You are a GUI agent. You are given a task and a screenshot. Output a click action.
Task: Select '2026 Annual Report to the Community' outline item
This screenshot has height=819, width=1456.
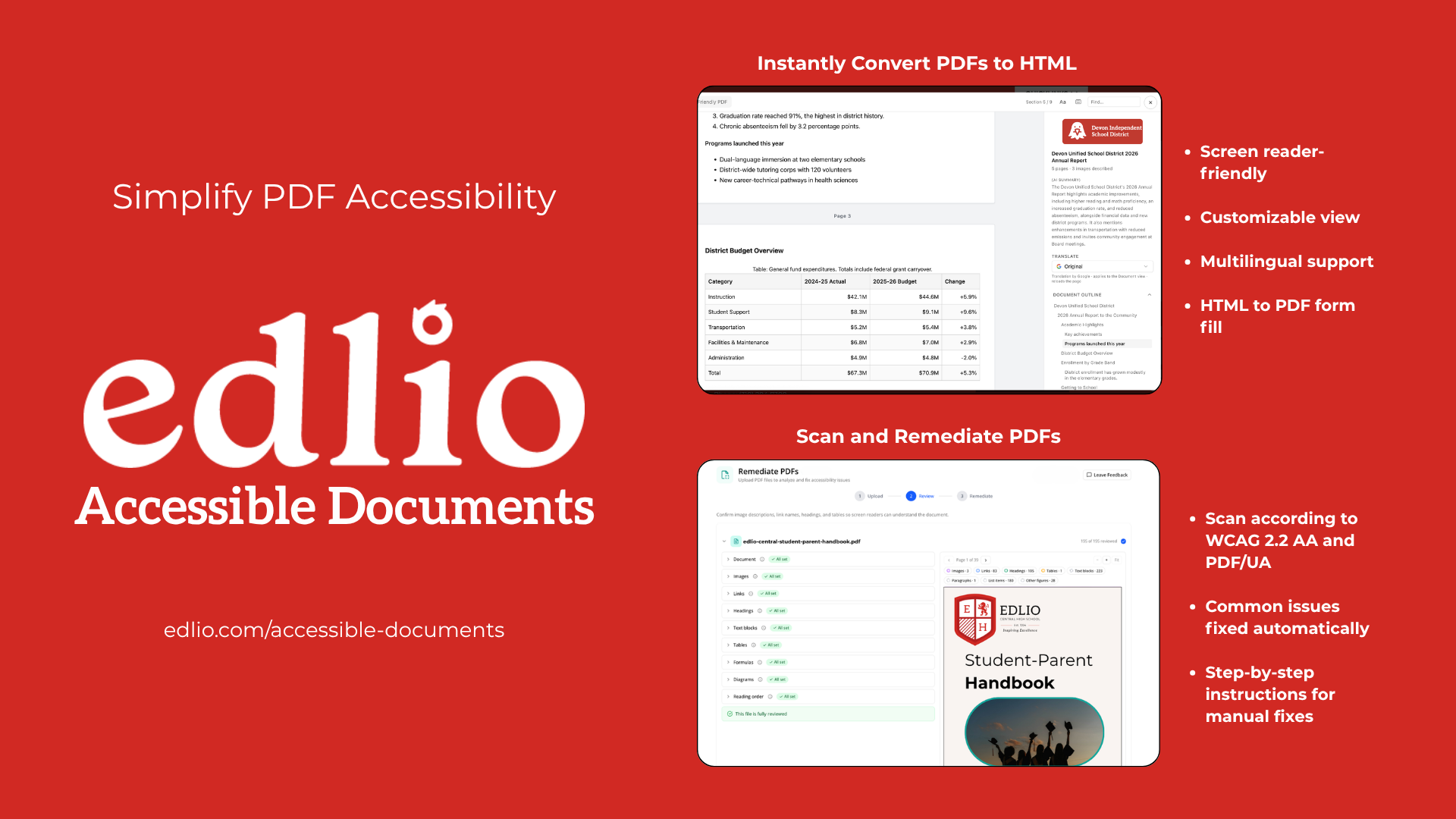pos(1097,315)
